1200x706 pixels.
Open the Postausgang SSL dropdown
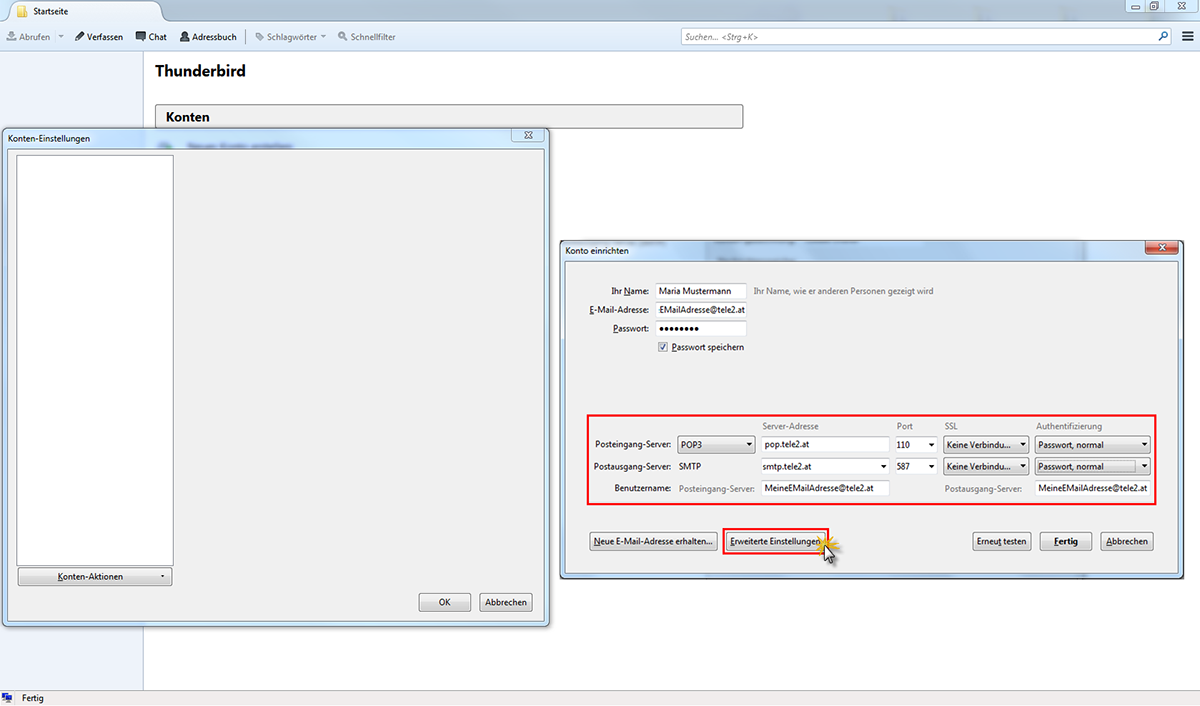coord(986,466)
